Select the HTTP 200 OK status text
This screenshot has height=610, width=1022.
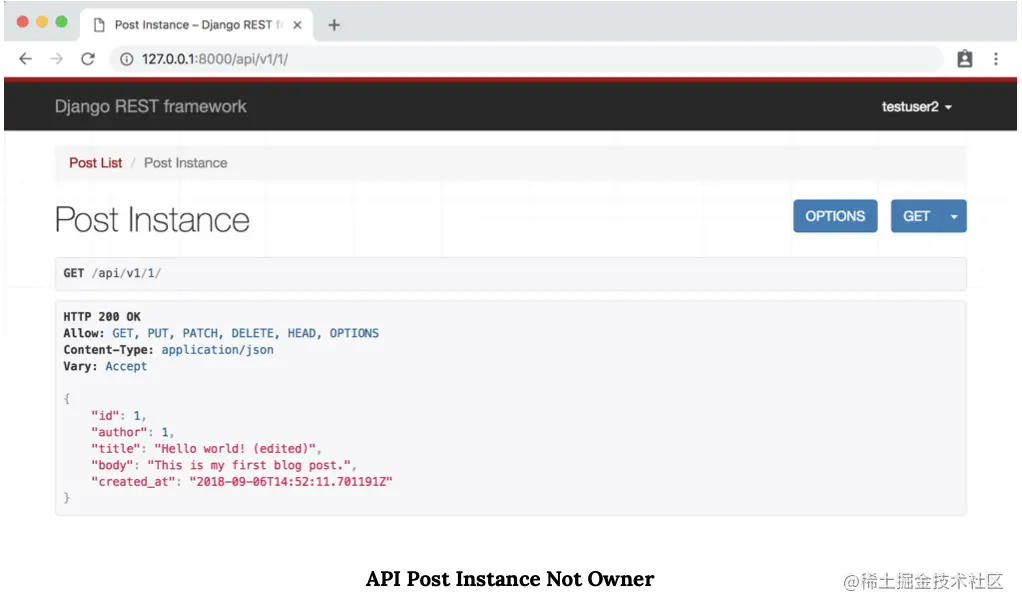coord(102,317)
